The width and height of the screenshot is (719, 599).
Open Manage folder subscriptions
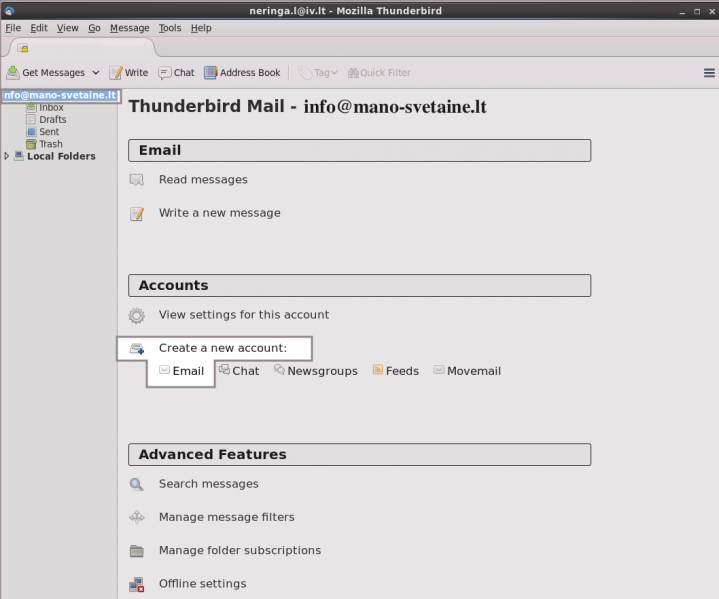240,550
